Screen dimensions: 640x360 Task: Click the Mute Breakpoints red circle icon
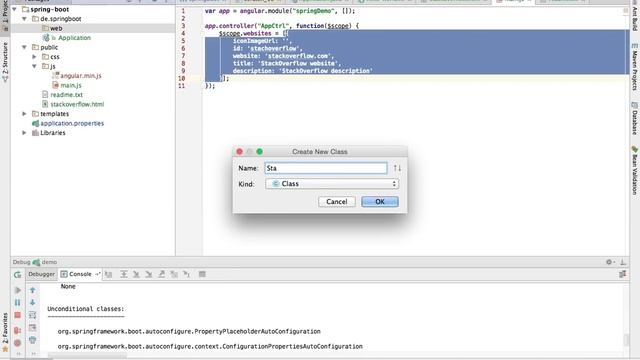click(17, 343)
